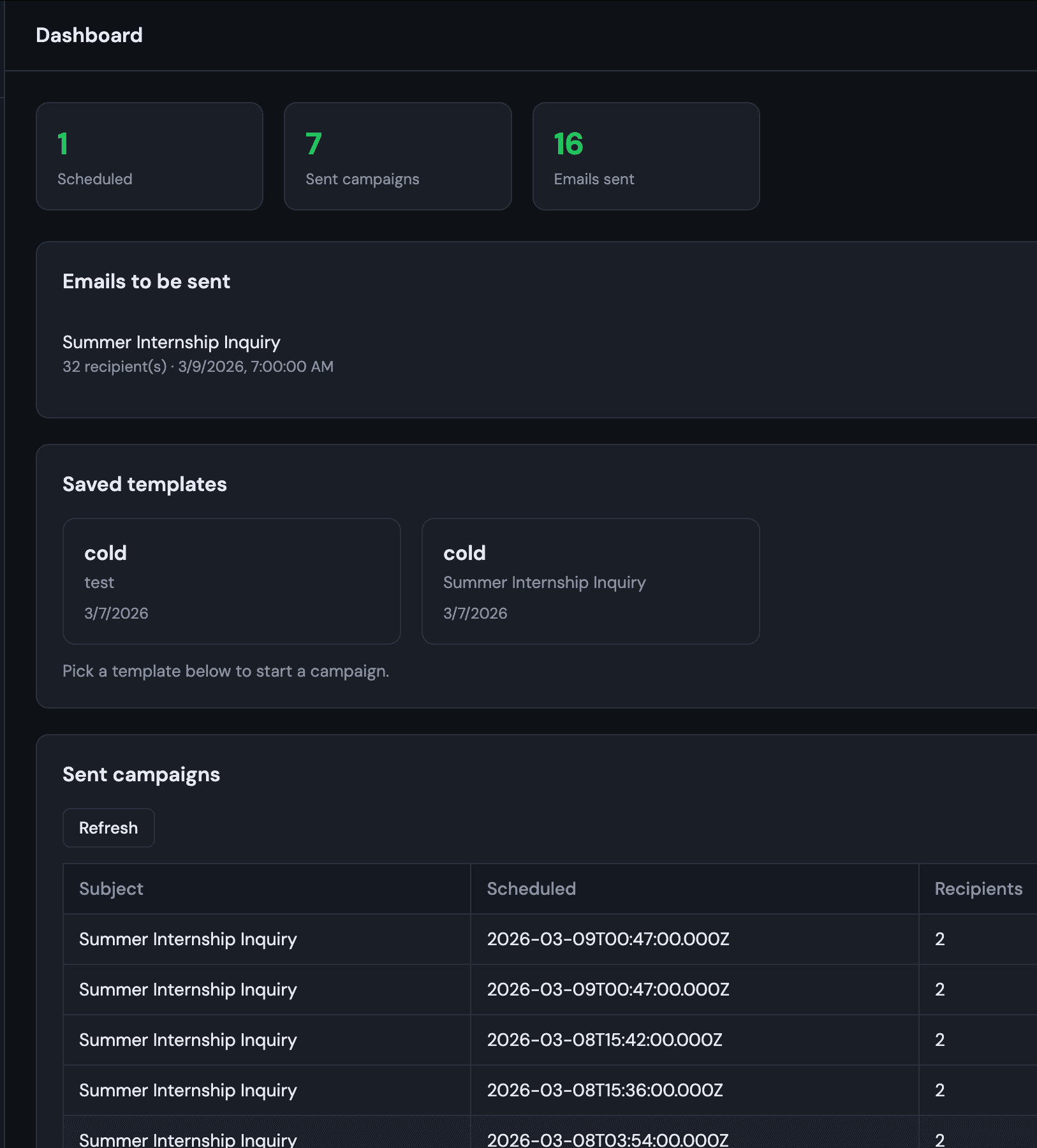Click the Sent campaigns section heading
Screen dimensions: 1037x1148
click(141, 774)
